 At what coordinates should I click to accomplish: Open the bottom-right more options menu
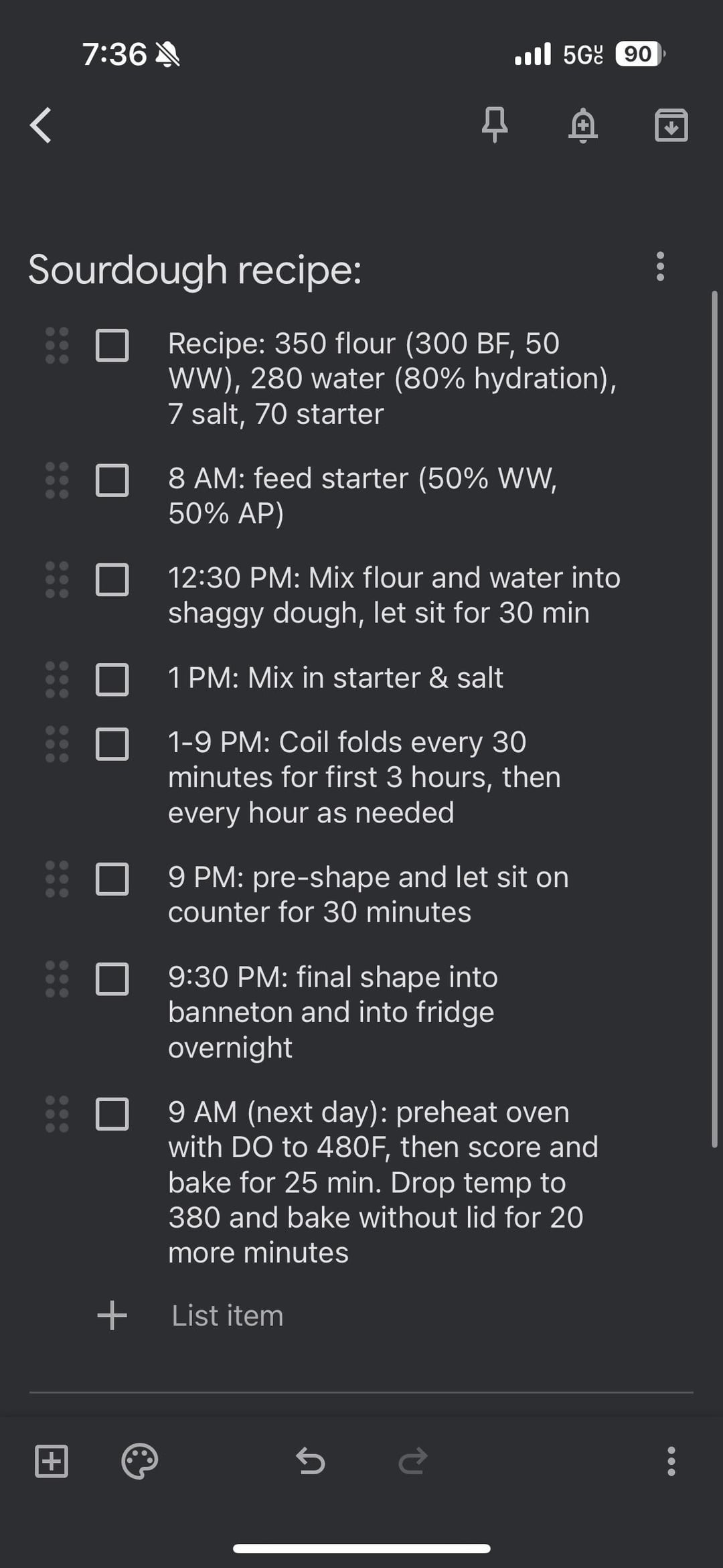(x=671, y=1461)
